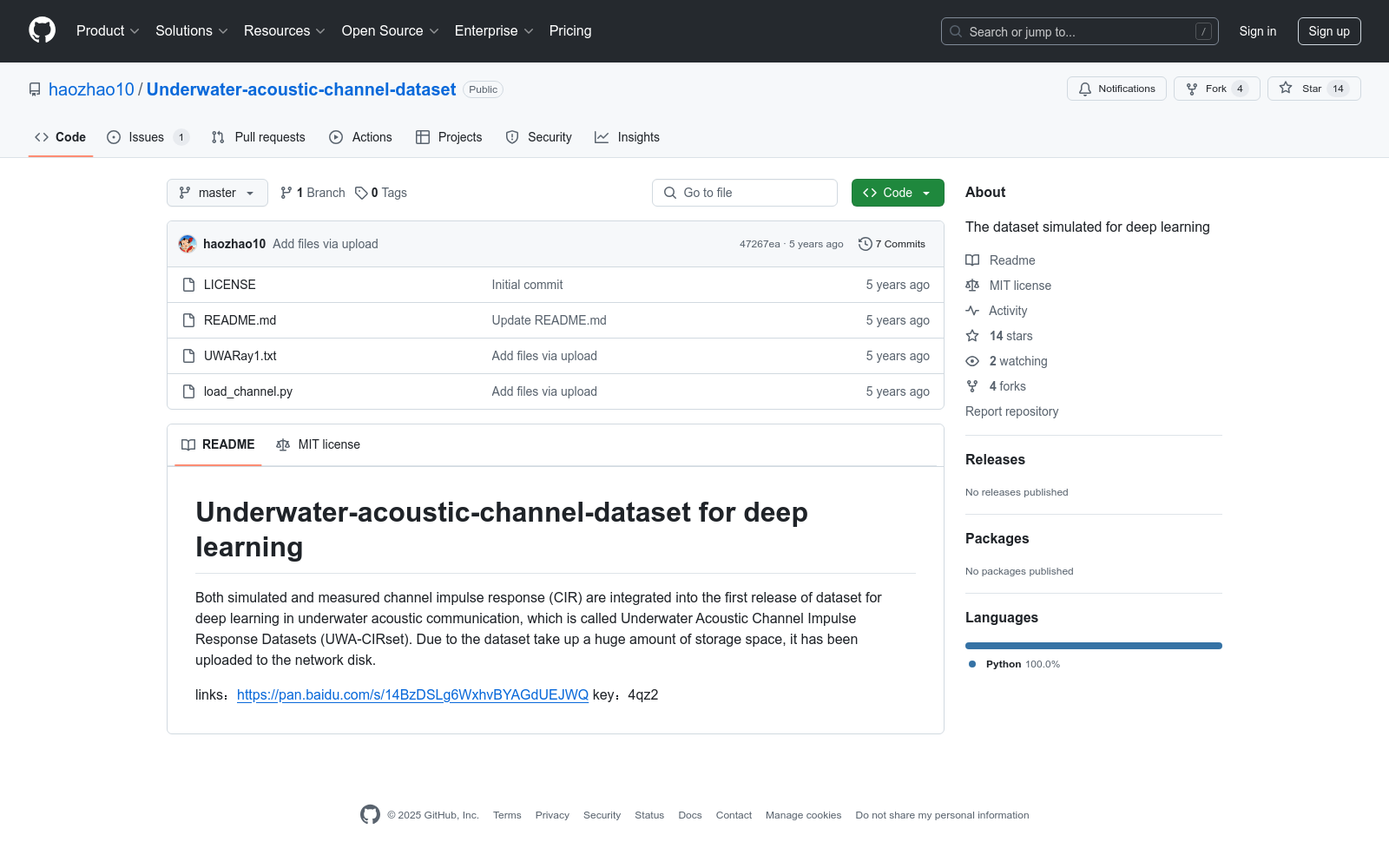The image size is (1389, 868).
Task: Open Initial commit message link
Action: point(527,285)
